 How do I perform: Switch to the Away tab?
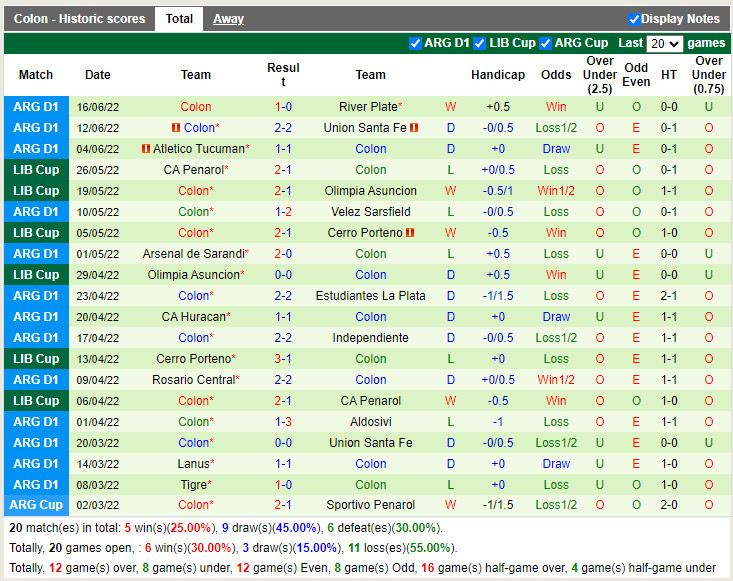coord(228,19)
